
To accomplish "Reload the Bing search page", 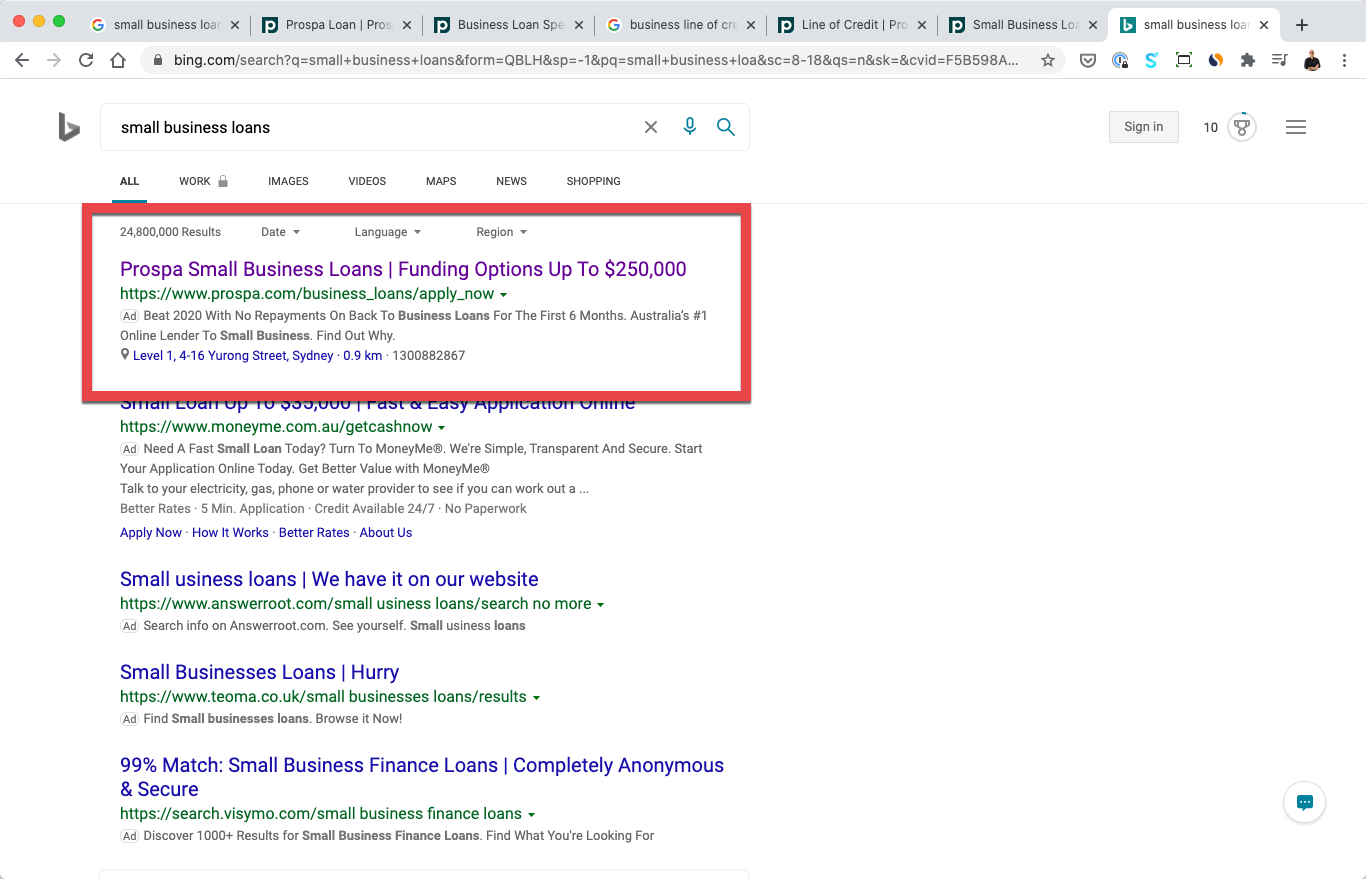I will point(86,60).
